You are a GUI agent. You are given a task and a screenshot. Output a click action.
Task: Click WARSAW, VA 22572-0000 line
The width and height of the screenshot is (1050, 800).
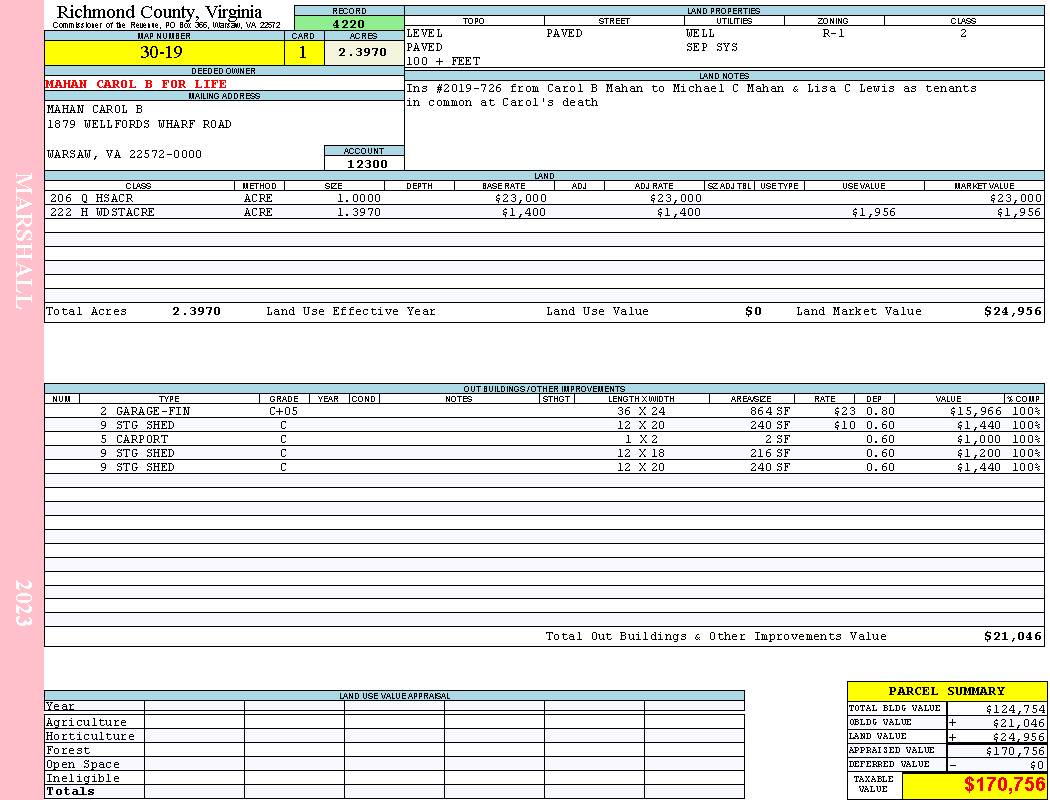[124, 155]
